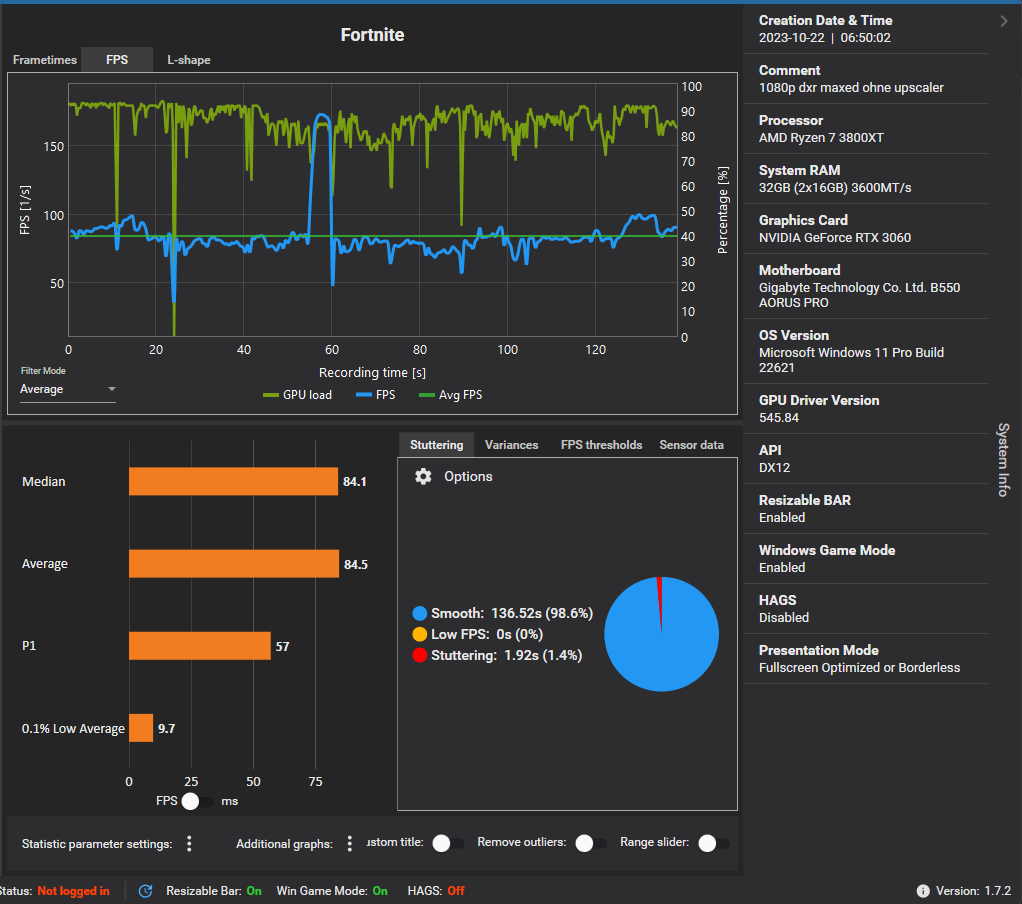Open the FPS thresholds tab
Viewport: 1022px width, 904px height.
[601, 445]
